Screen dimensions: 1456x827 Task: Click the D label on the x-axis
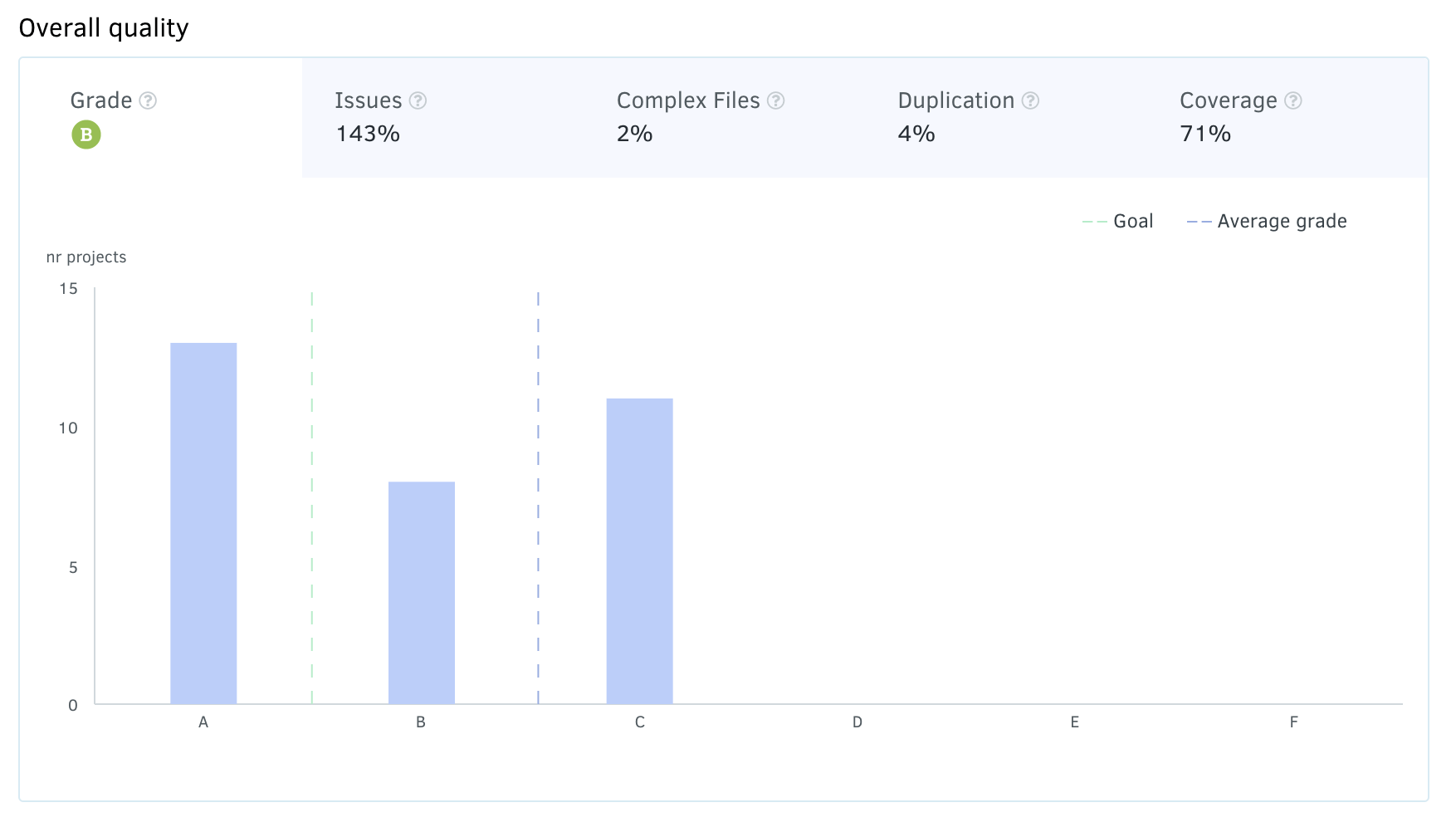point(857,722)
